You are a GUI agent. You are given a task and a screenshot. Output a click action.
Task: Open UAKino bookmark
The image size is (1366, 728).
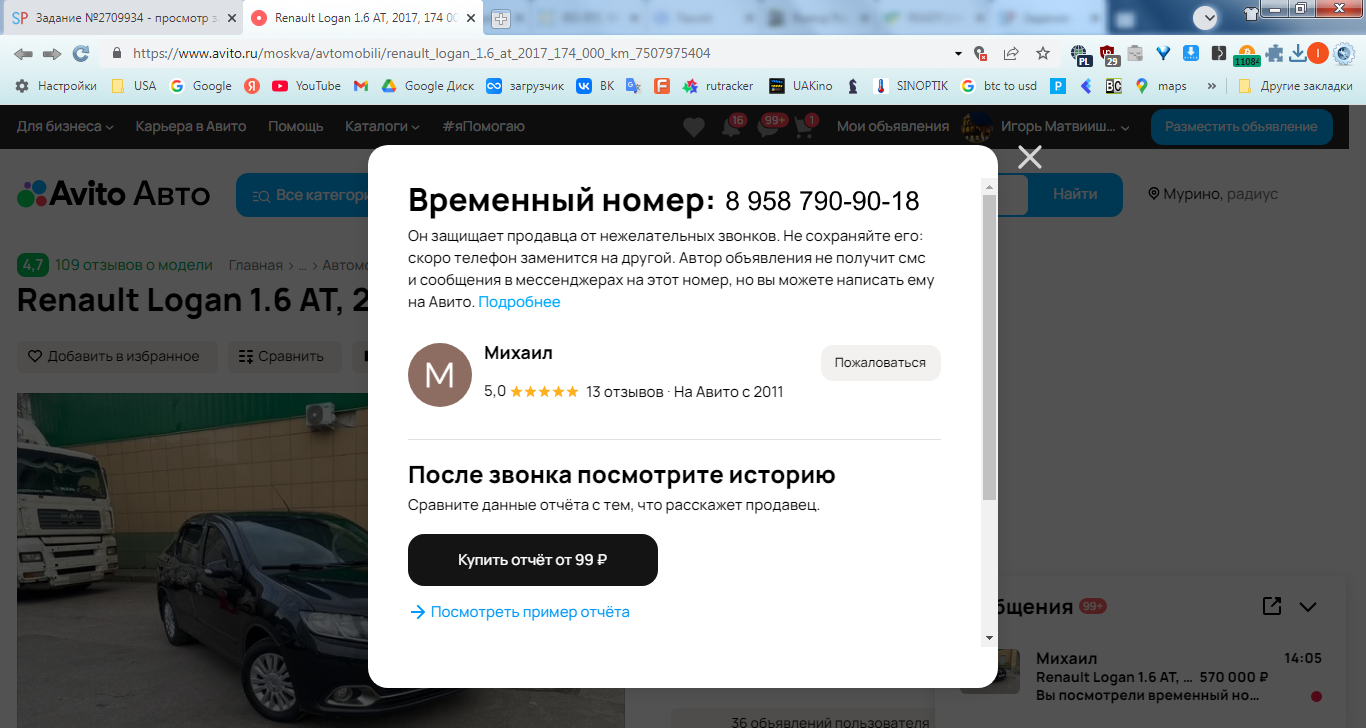point(801,86)
